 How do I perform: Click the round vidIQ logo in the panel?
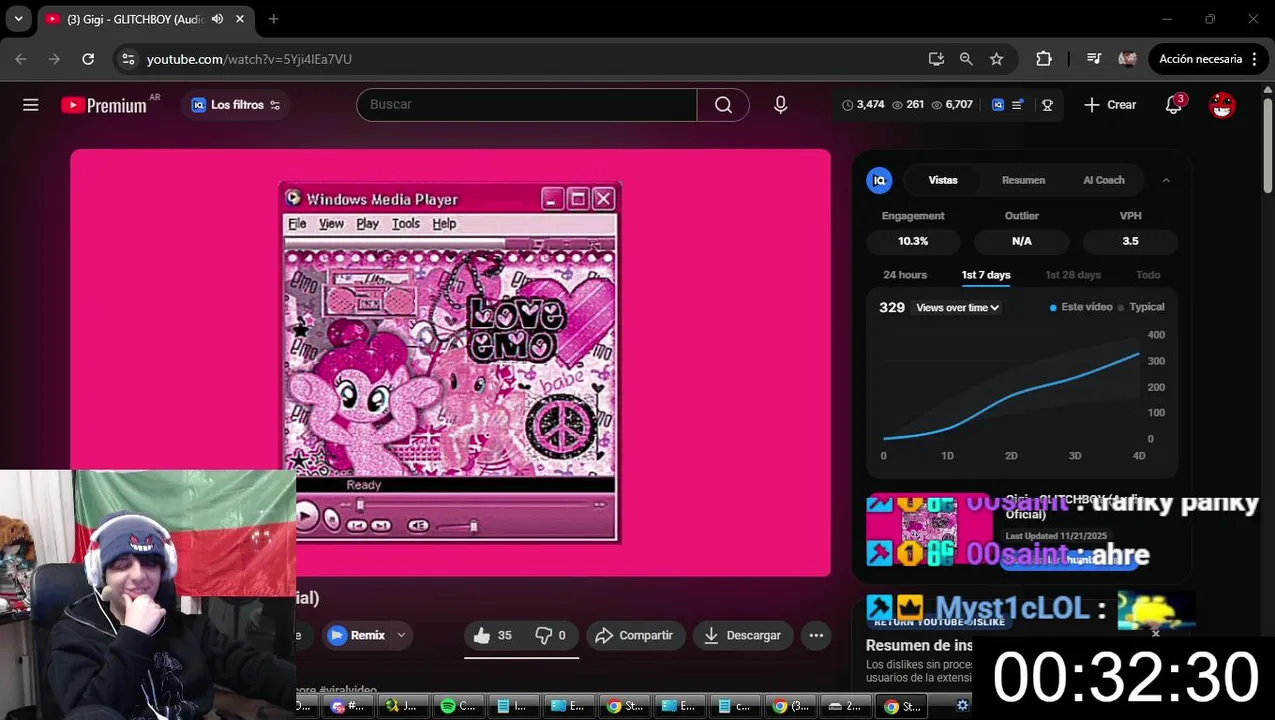pyautogui.click(x=879, y=180)
